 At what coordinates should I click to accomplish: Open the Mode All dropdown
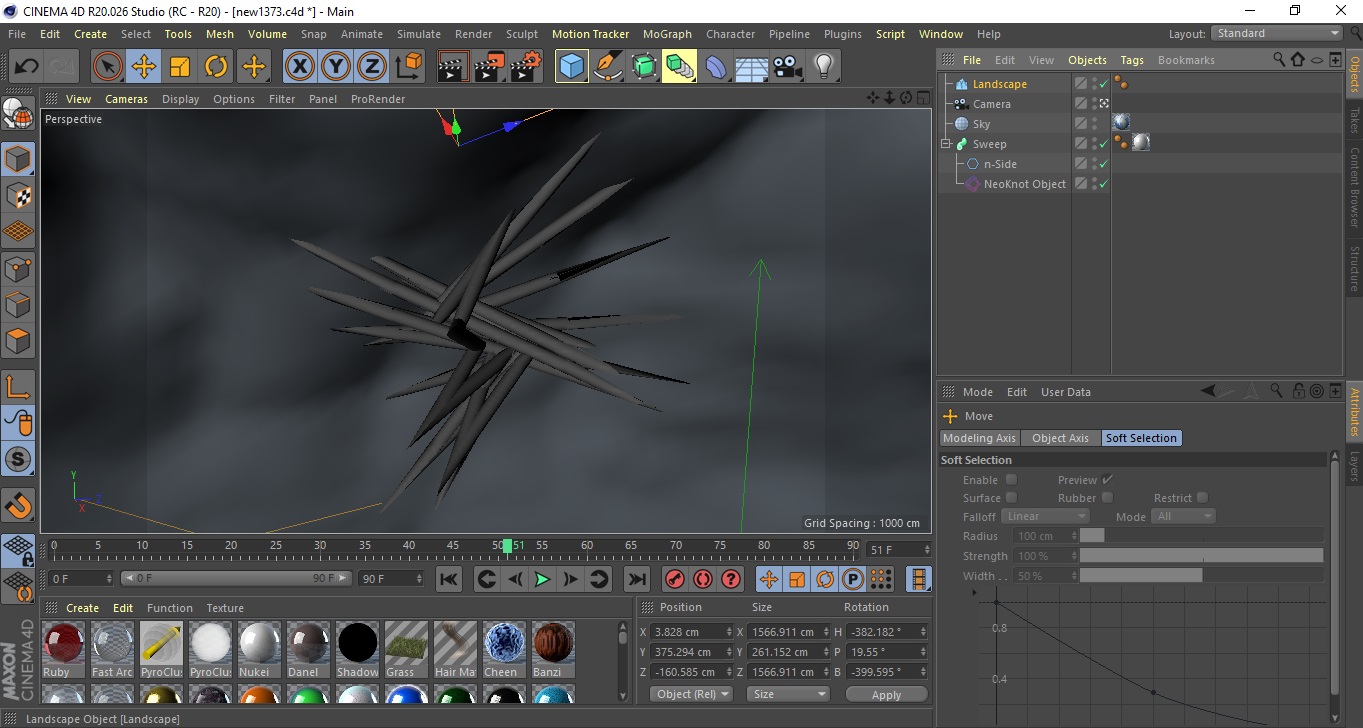click(x=1184, y=516)
